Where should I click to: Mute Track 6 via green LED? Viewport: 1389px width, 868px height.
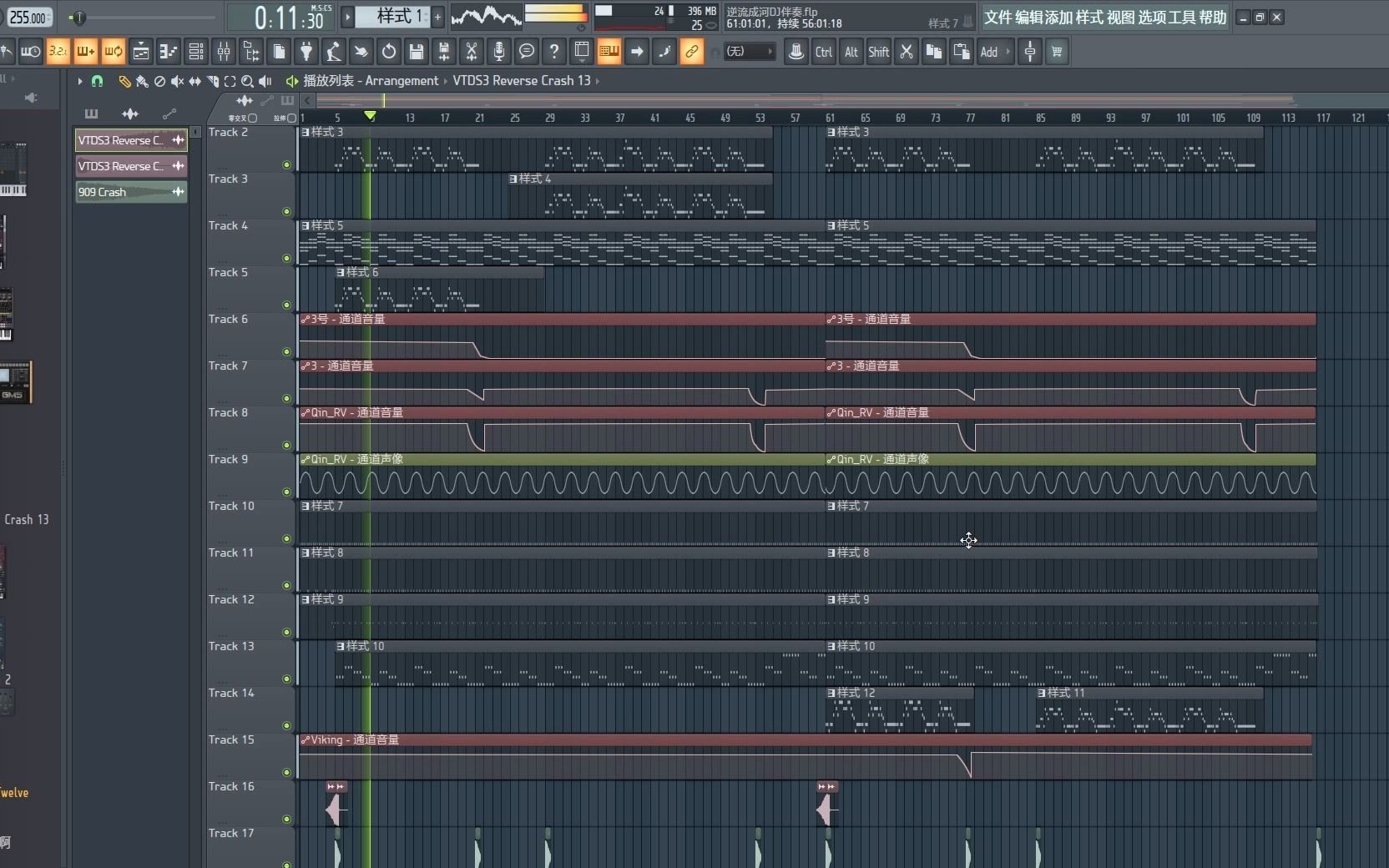point(287,352)
